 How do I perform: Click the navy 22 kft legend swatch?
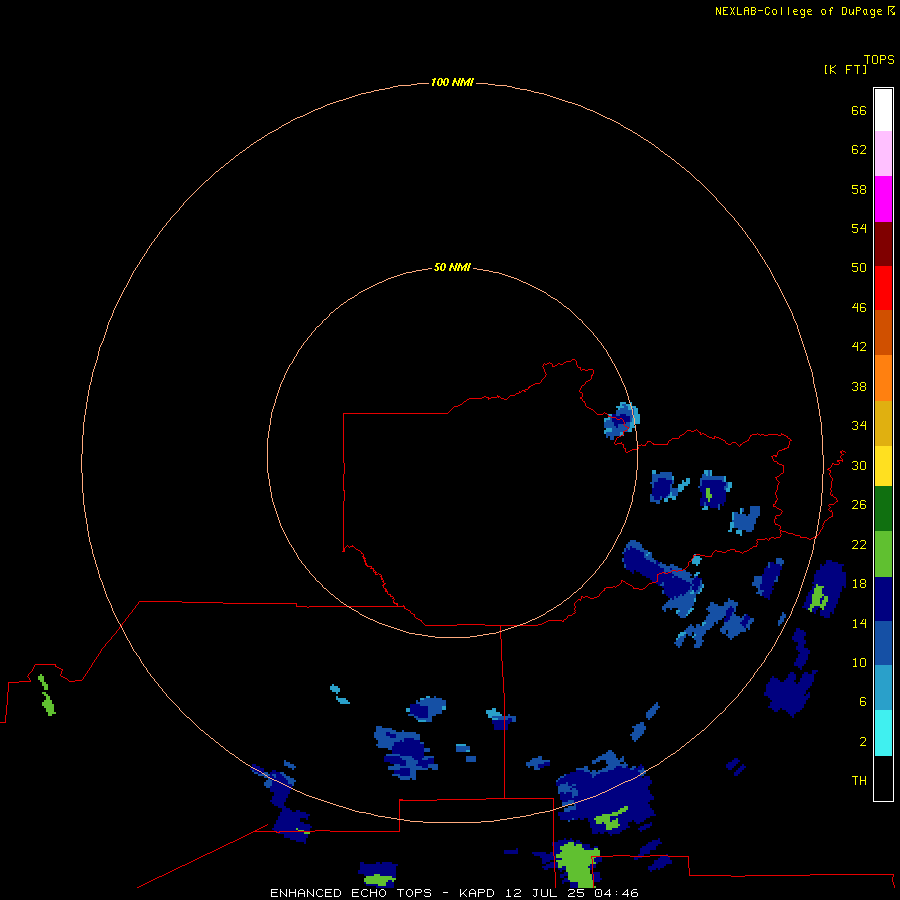[883, 599]
